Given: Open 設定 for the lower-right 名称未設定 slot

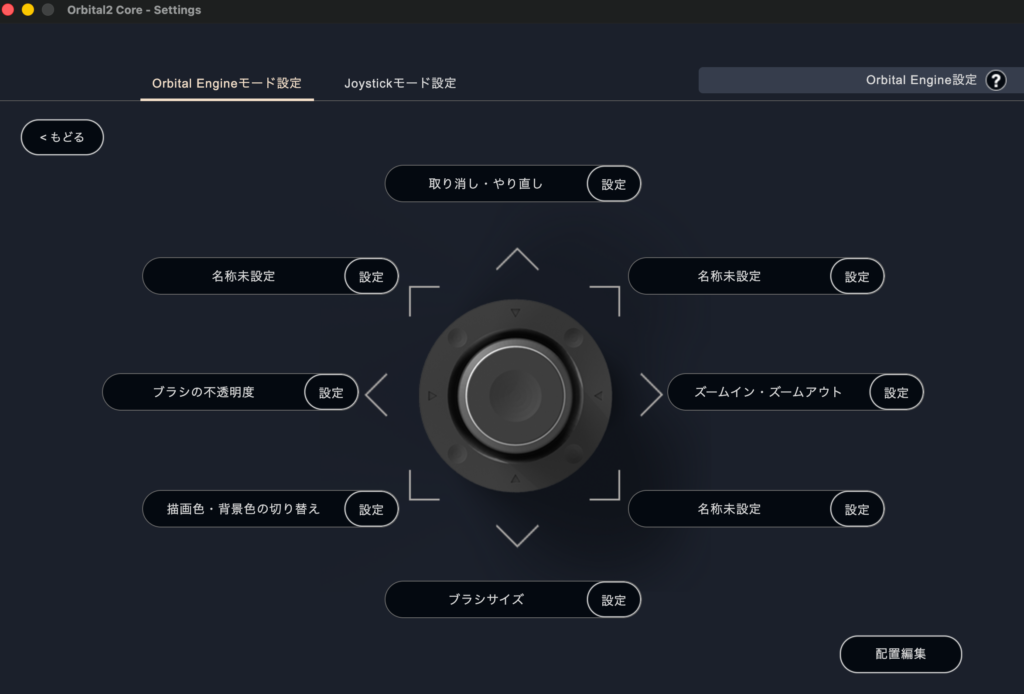Looking at the screenshot, I should (x=857, y=509).
